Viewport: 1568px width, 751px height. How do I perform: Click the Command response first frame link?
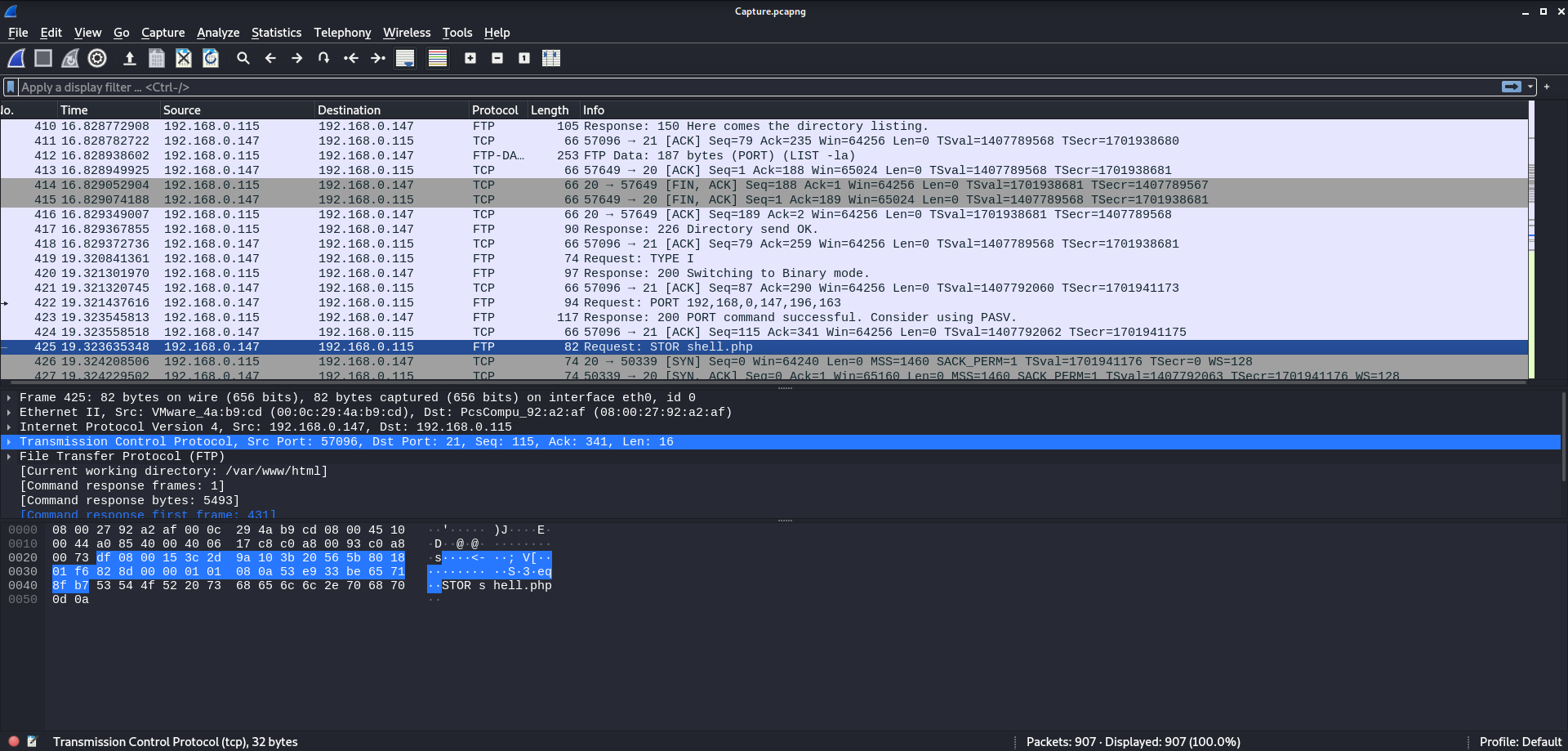148,514
